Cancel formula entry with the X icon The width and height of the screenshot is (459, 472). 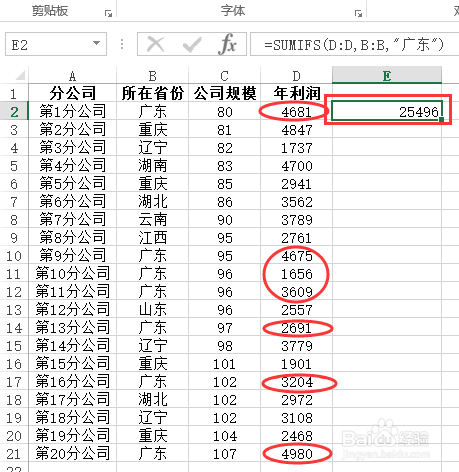point(156,44)
